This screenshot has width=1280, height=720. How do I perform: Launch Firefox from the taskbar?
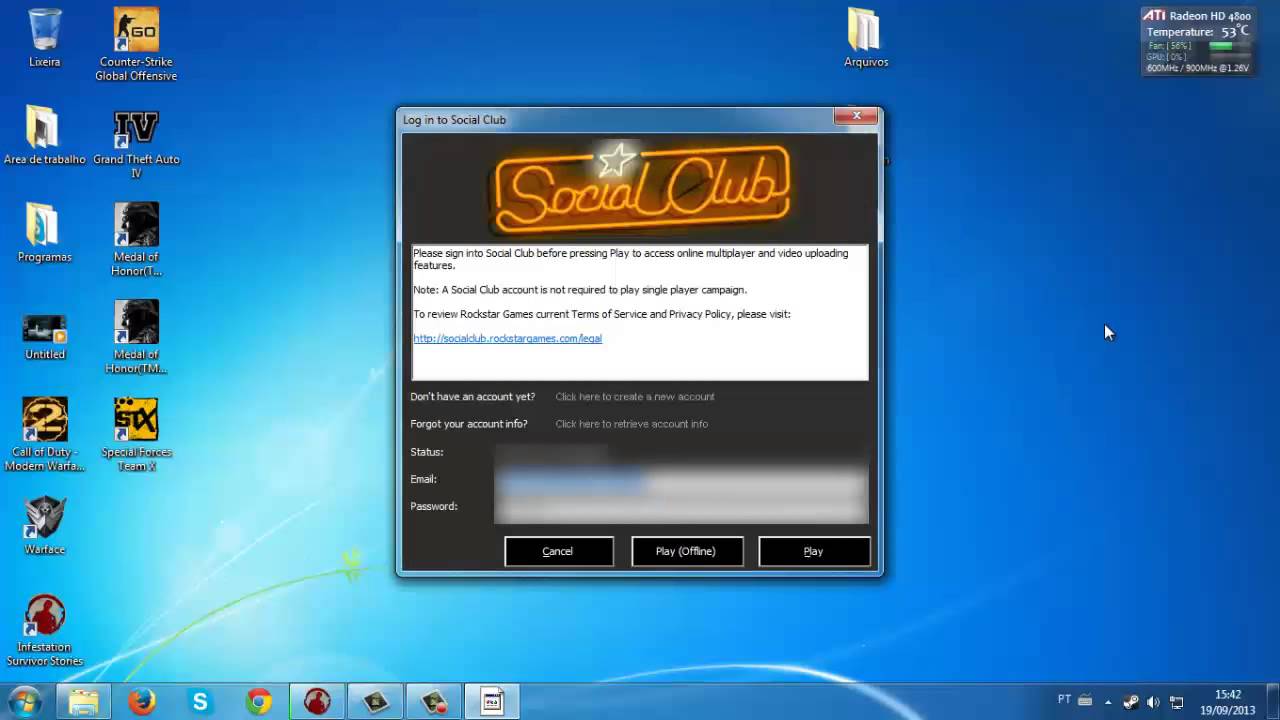click(142, 702)
